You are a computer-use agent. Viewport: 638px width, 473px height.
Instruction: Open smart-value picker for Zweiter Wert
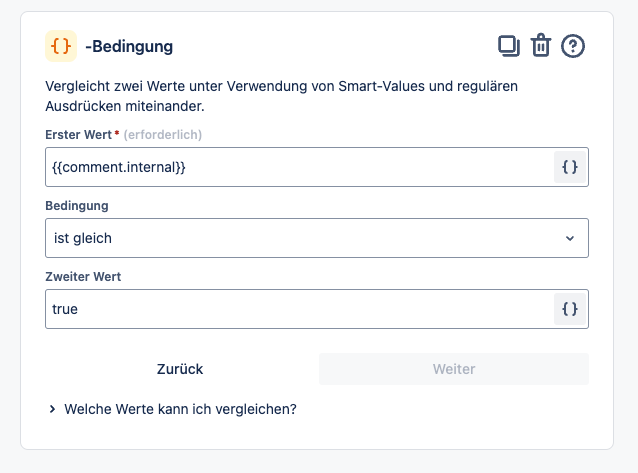coord(570,309)
